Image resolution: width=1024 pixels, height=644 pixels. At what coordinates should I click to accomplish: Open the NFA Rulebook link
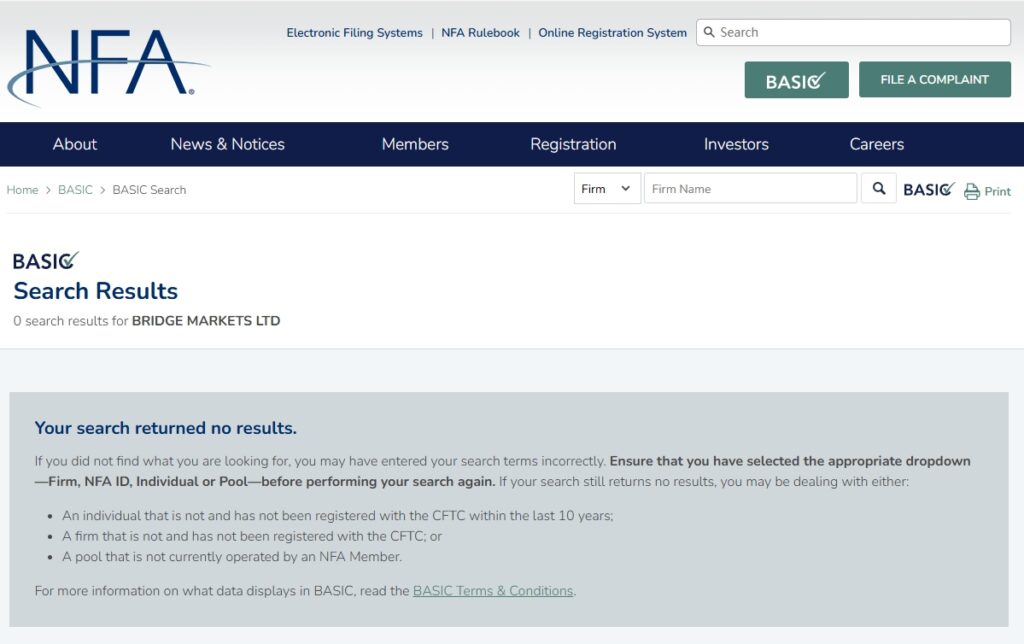coord(480,33)
